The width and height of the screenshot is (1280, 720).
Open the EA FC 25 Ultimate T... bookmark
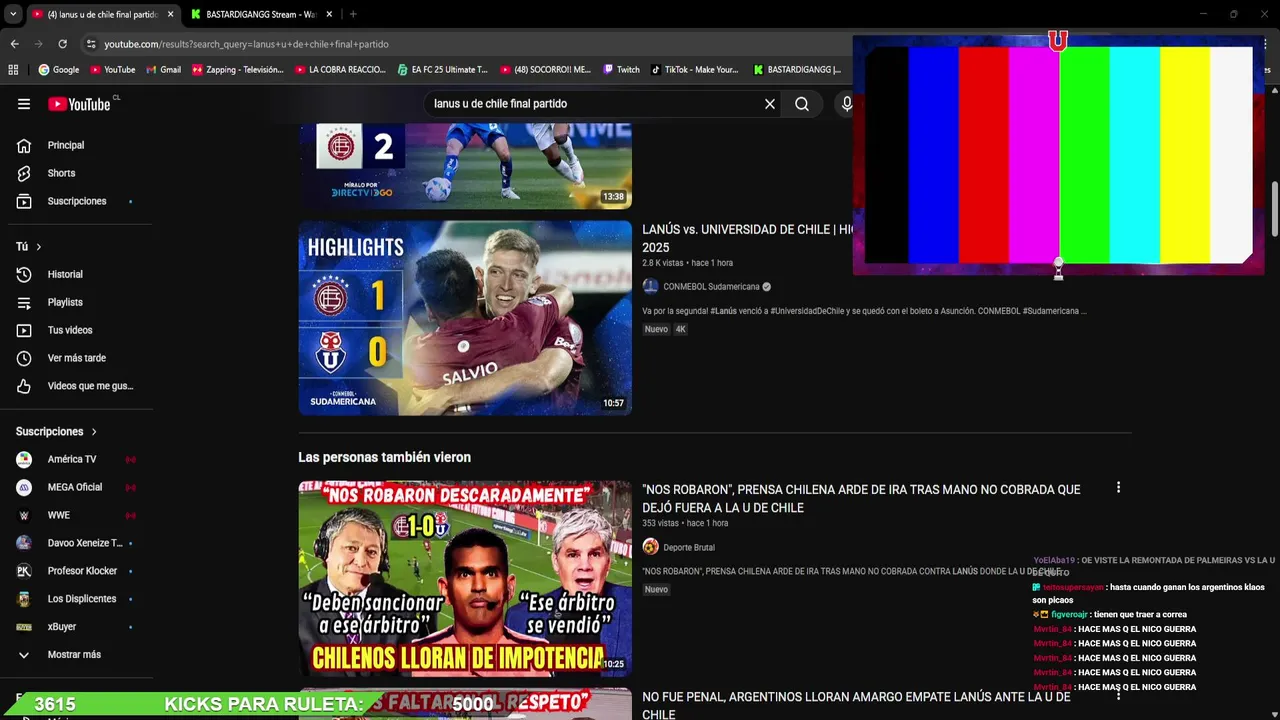click(x=442, y=70)
